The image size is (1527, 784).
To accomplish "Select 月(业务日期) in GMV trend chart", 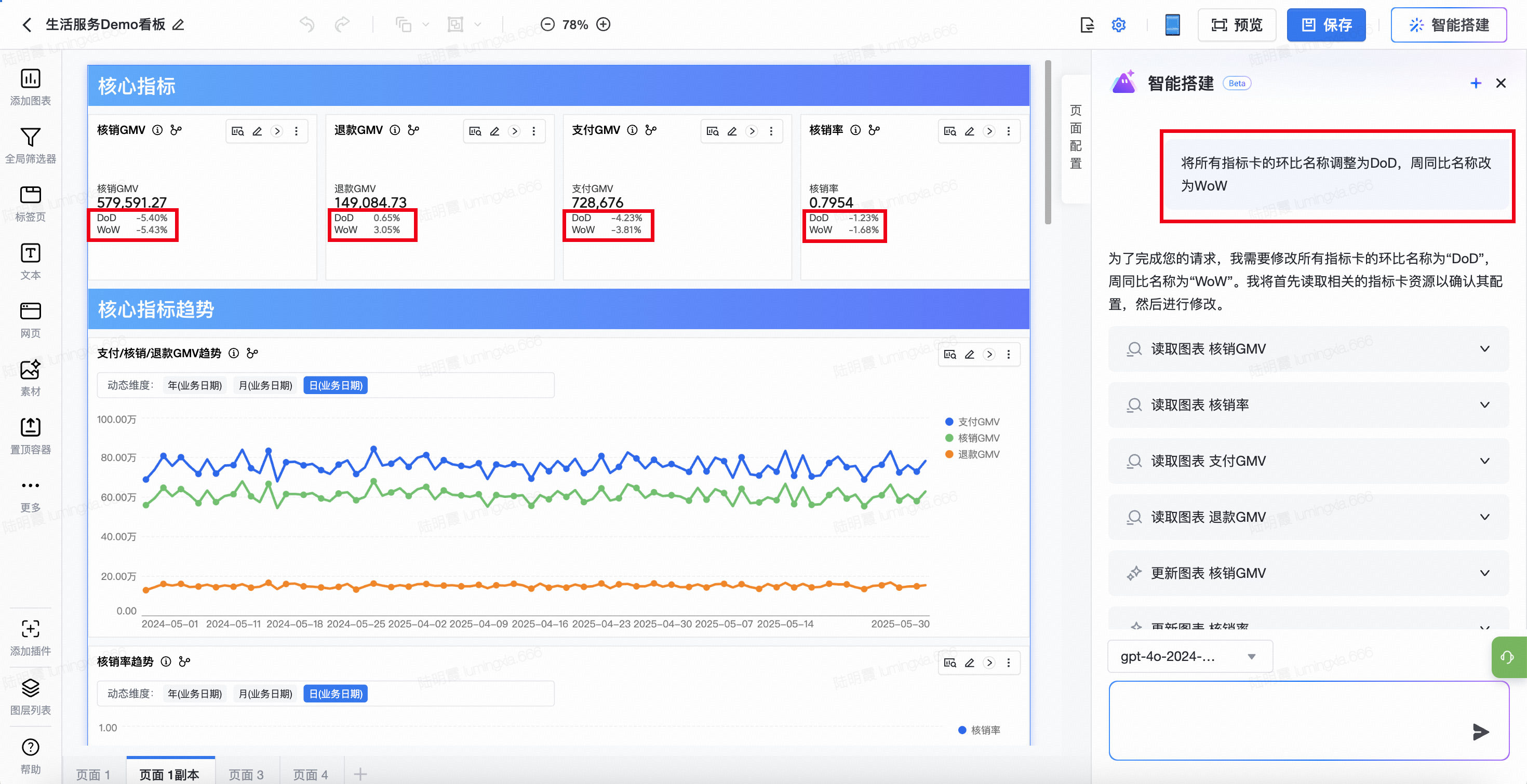I will 265,385.
